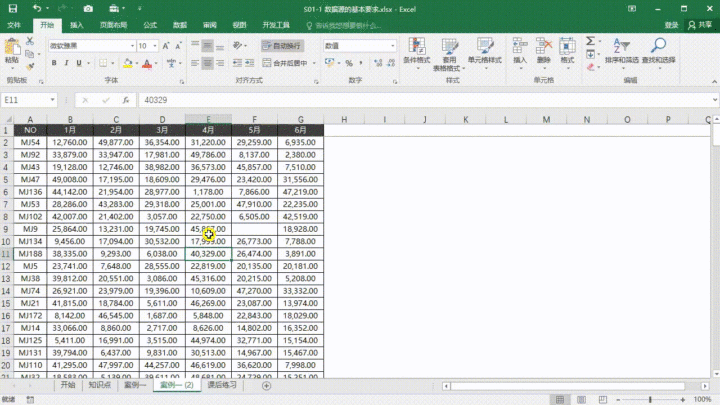720x405 pixels.
Task: Click the Copy icon in clipboard group
Action: pos(30,54)
